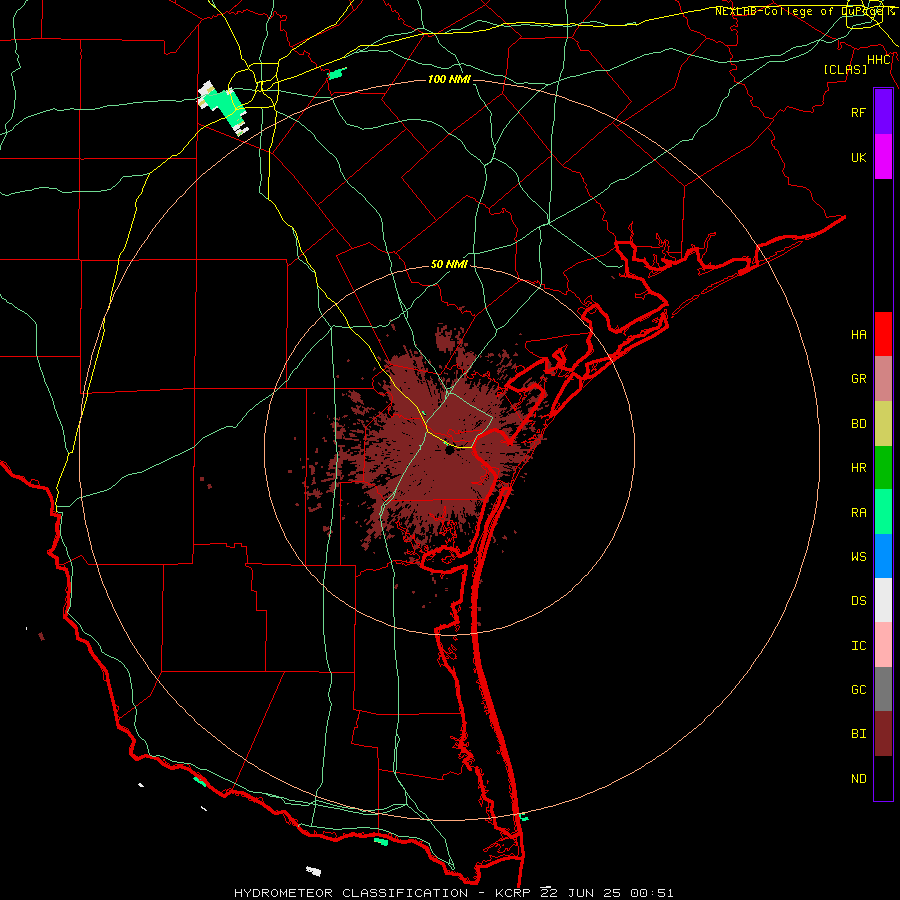Viewport: 900px width, 900px height.
Task: Click the HHC product label
Action: pyautogui.click(x=879, y=60)
